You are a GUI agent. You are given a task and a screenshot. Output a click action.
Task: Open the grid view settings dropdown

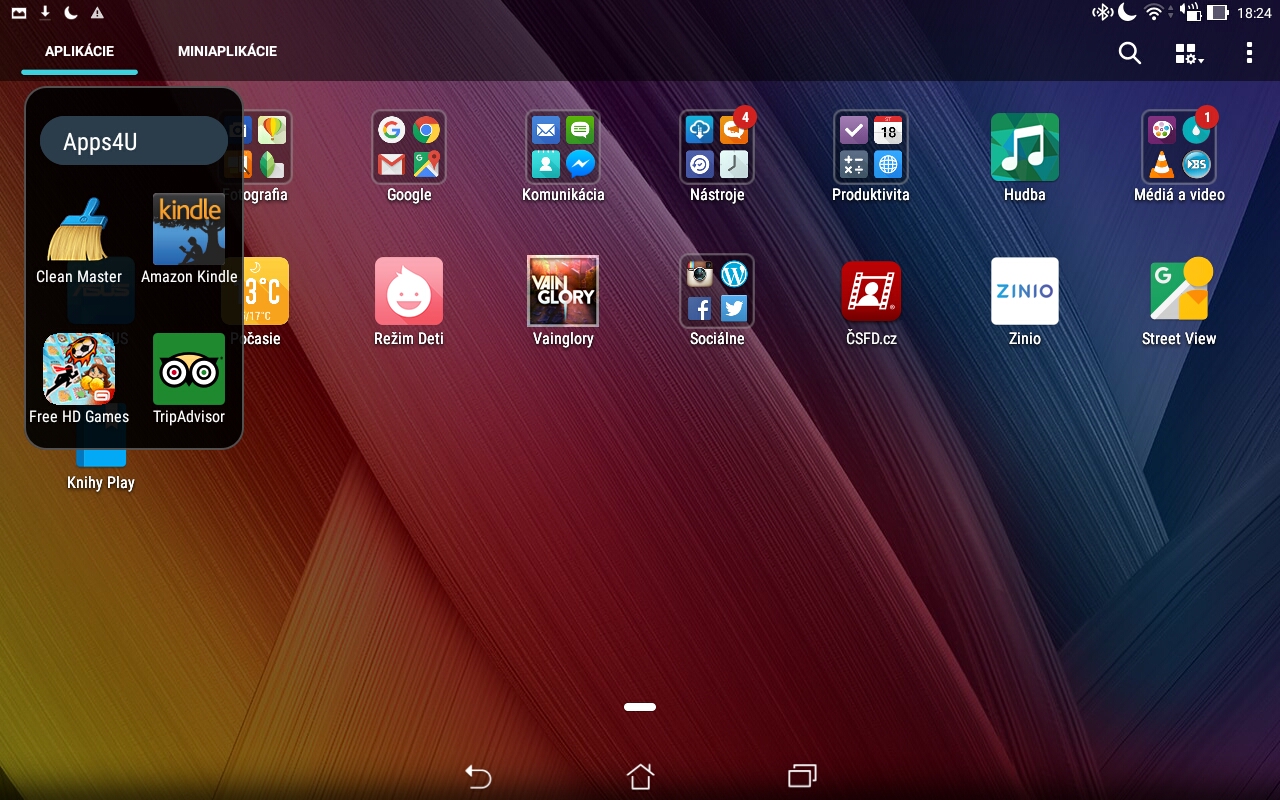[1188, 54]
